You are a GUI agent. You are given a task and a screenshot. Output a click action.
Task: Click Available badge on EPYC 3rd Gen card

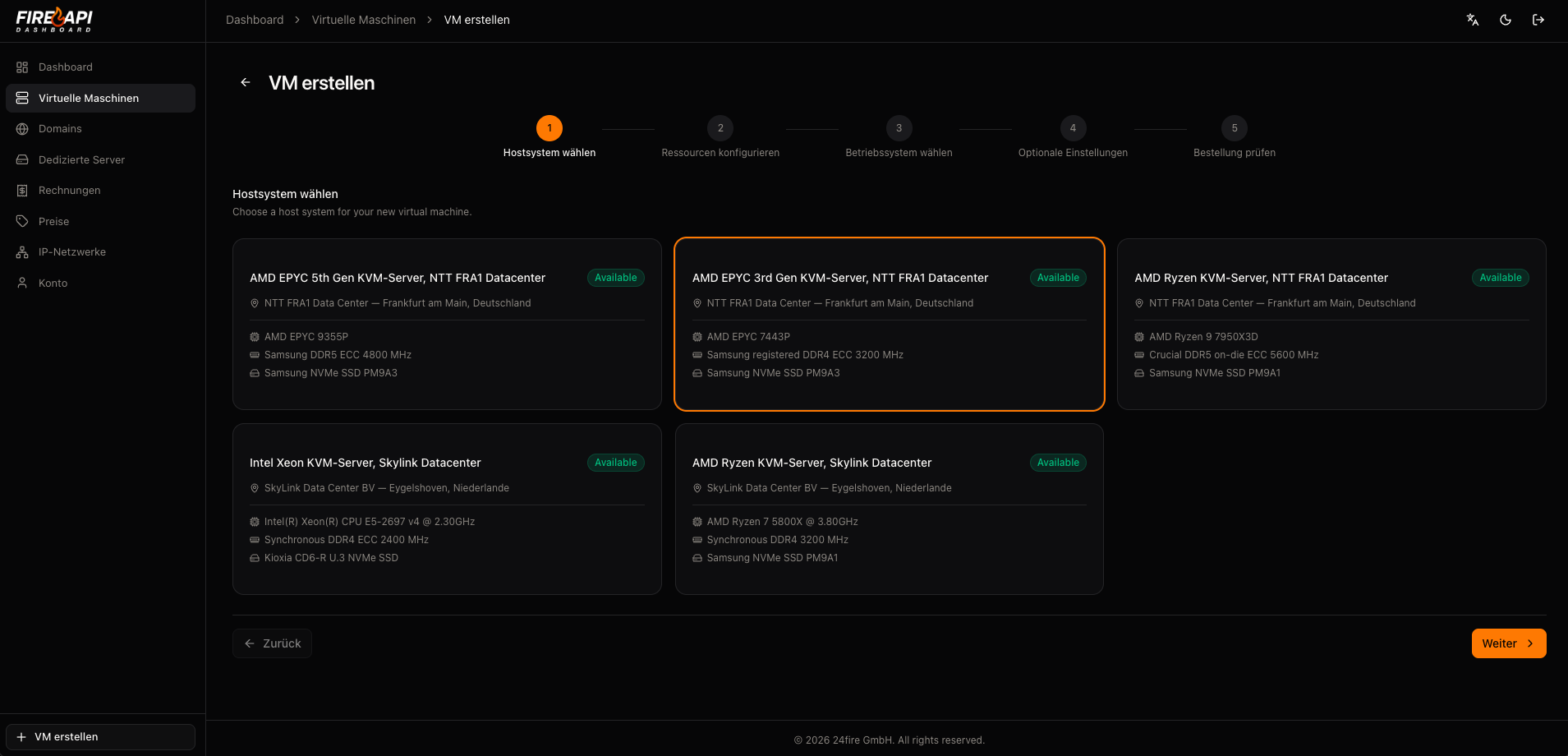point(1058,278)
